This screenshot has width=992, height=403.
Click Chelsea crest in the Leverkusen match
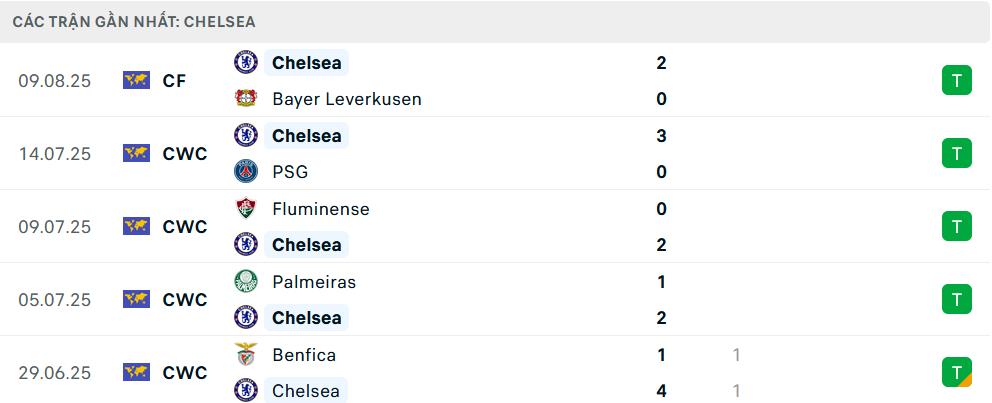tap(245, 63)
